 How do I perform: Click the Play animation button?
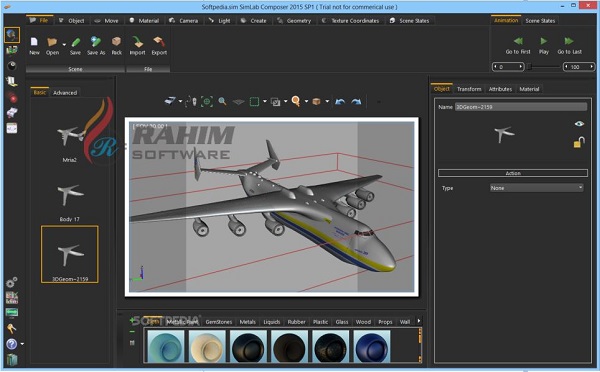click(x=544, y=45)
